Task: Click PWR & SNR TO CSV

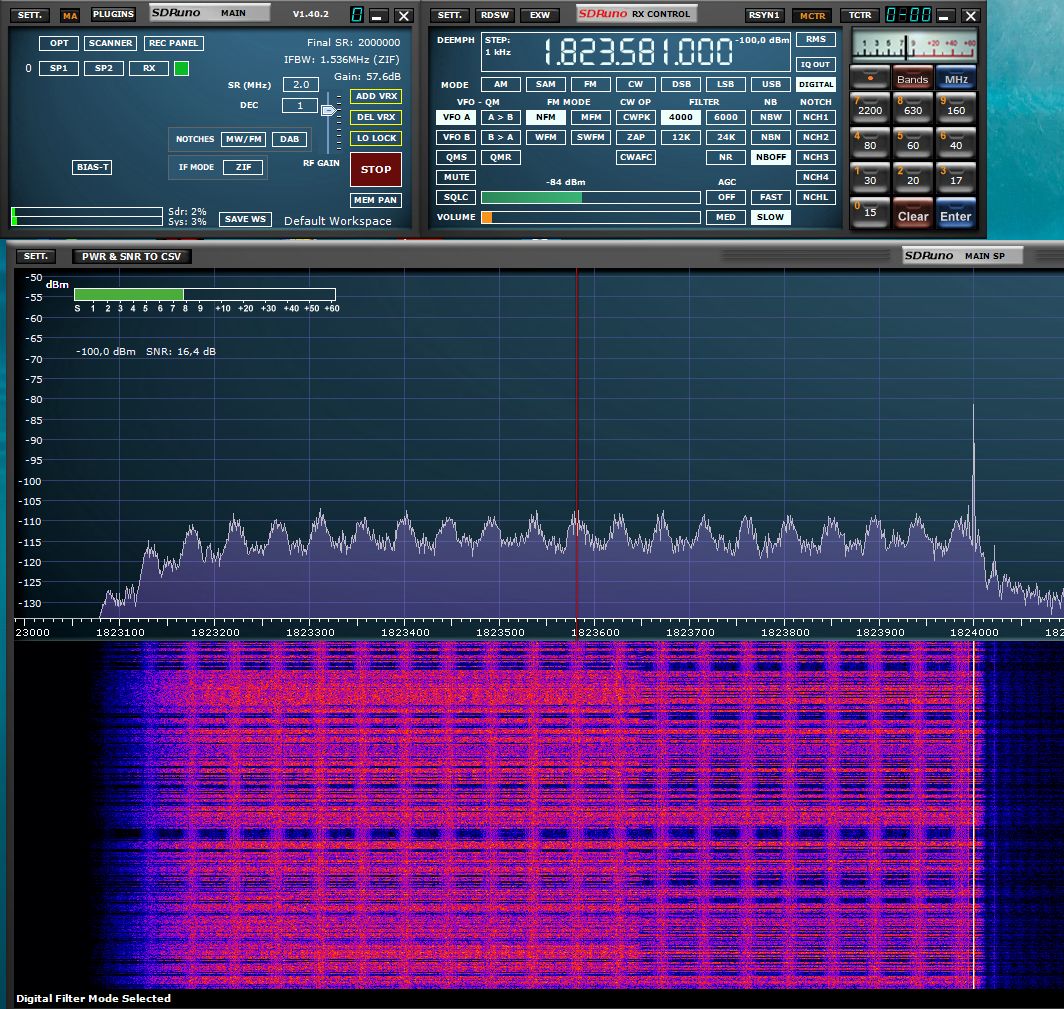Action: tap(132, 256)
